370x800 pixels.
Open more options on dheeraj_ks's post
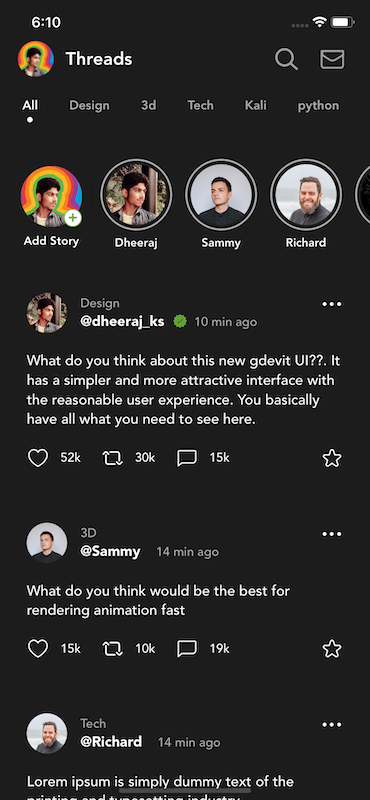[x=332, y=305]
